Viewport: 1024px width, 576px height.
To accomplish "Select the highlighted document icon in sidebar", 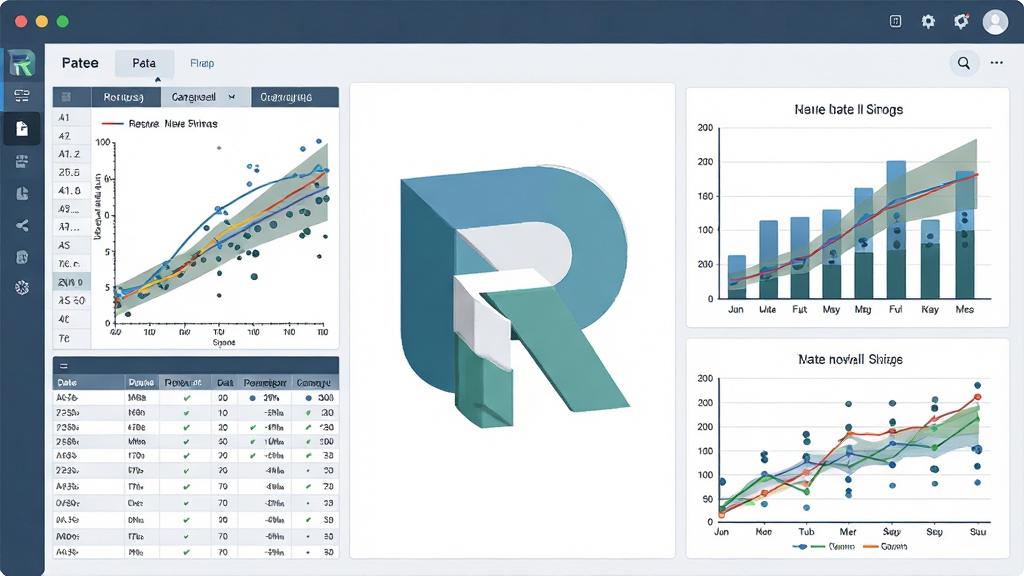I will coord(22,128).
